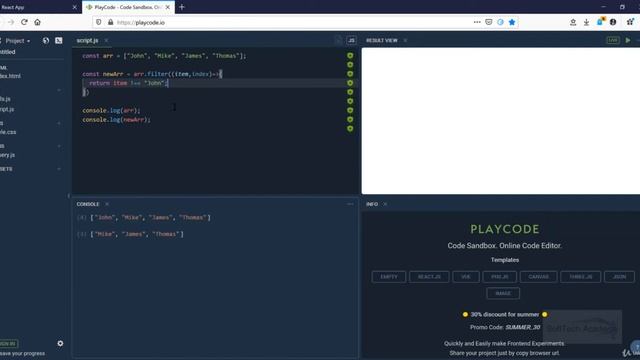Choose the CANVAS template
Screen dimensions: 640x360
tap(538, 277)
